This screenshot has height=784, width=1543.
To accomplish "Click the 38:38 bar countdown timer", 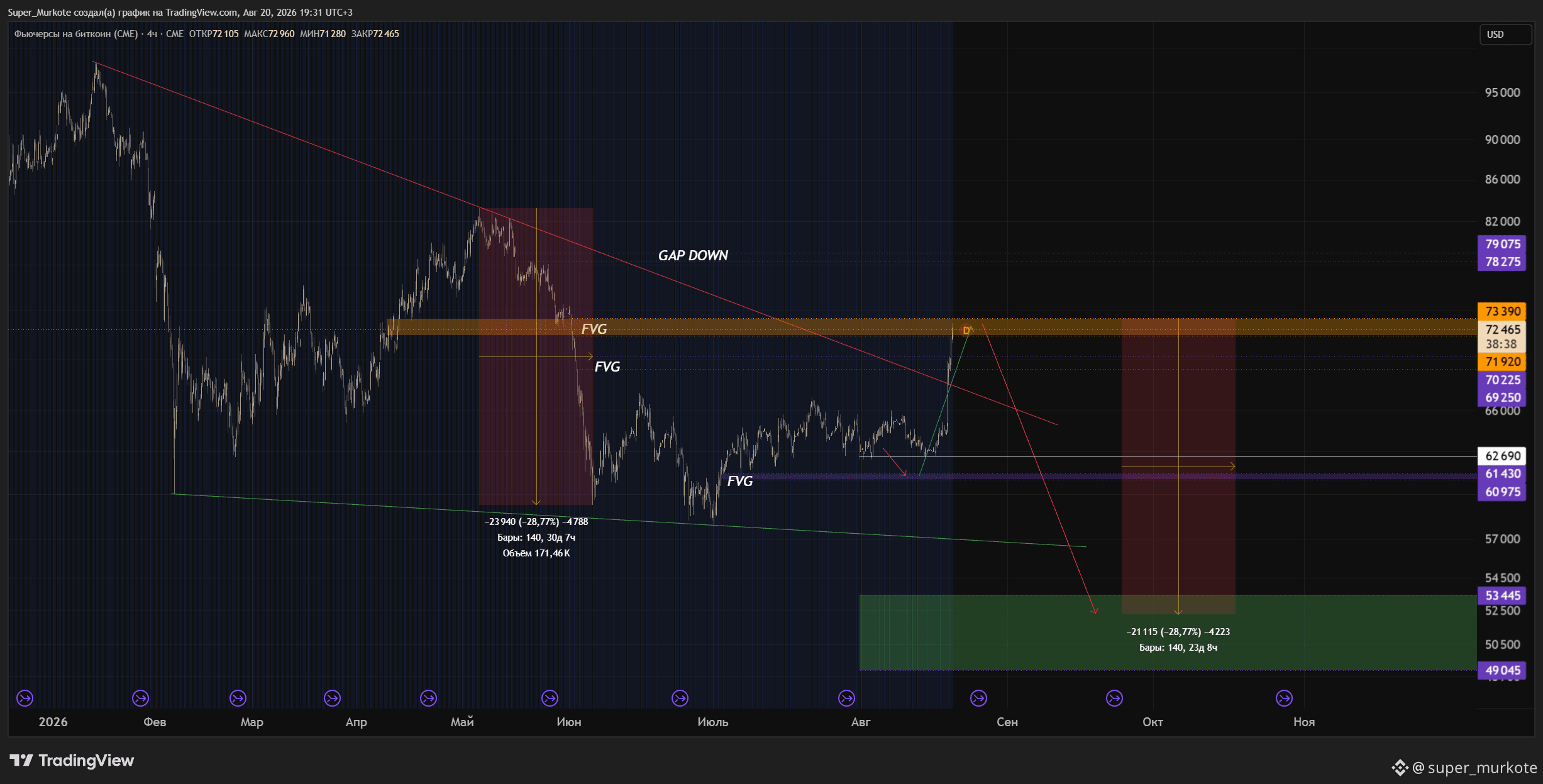I will click(1502, 344).
